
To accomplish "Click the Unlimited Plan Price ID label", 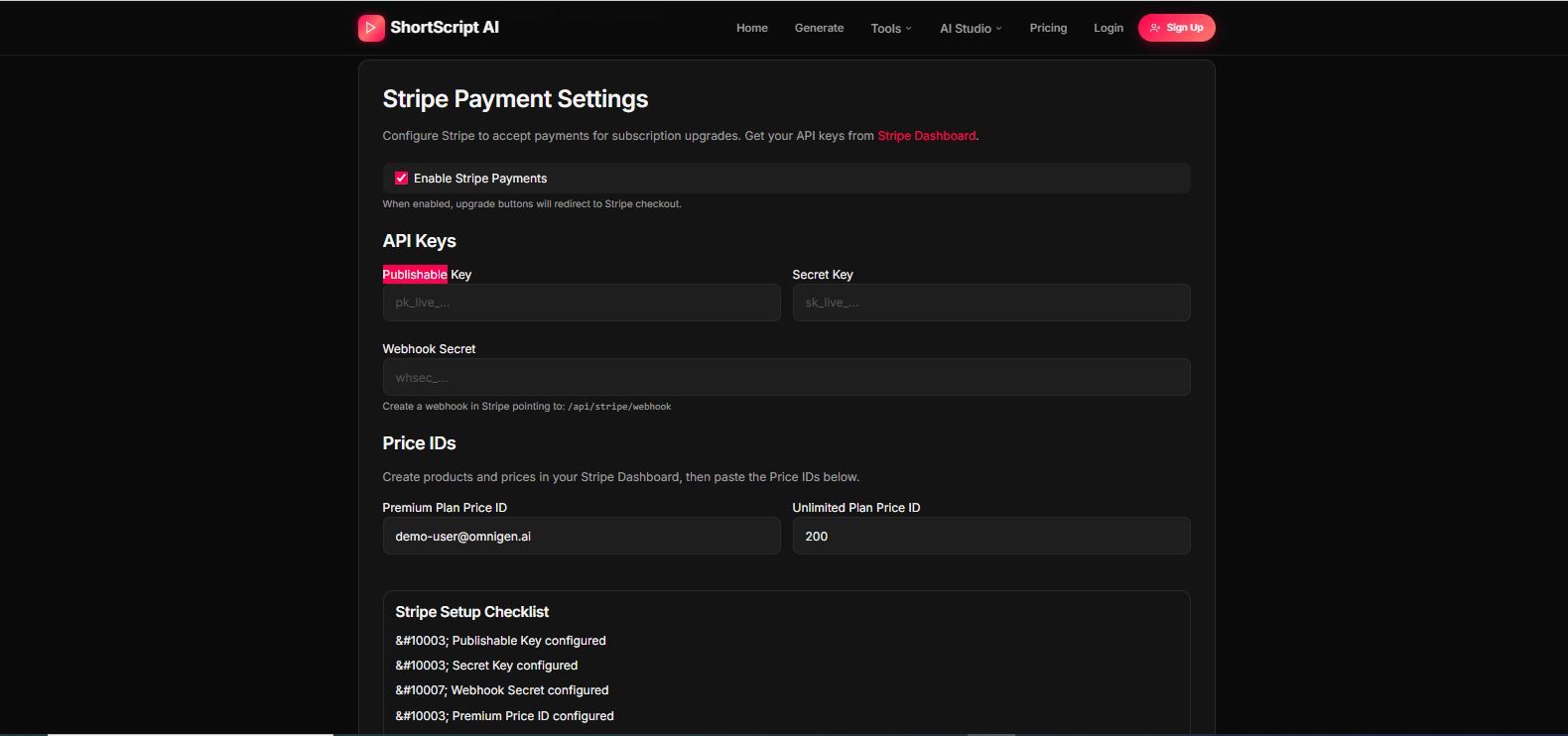I will 856,508.
